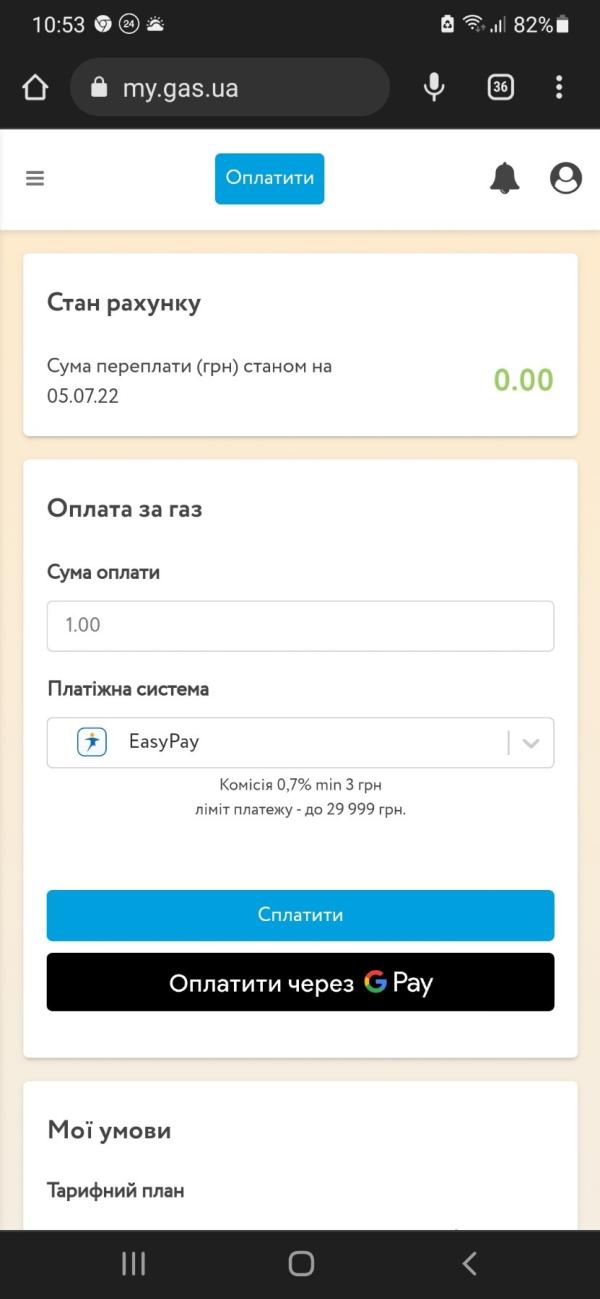Tap the EasyPay logo in payment selector
600x1299 pixels.
[92, 742]
